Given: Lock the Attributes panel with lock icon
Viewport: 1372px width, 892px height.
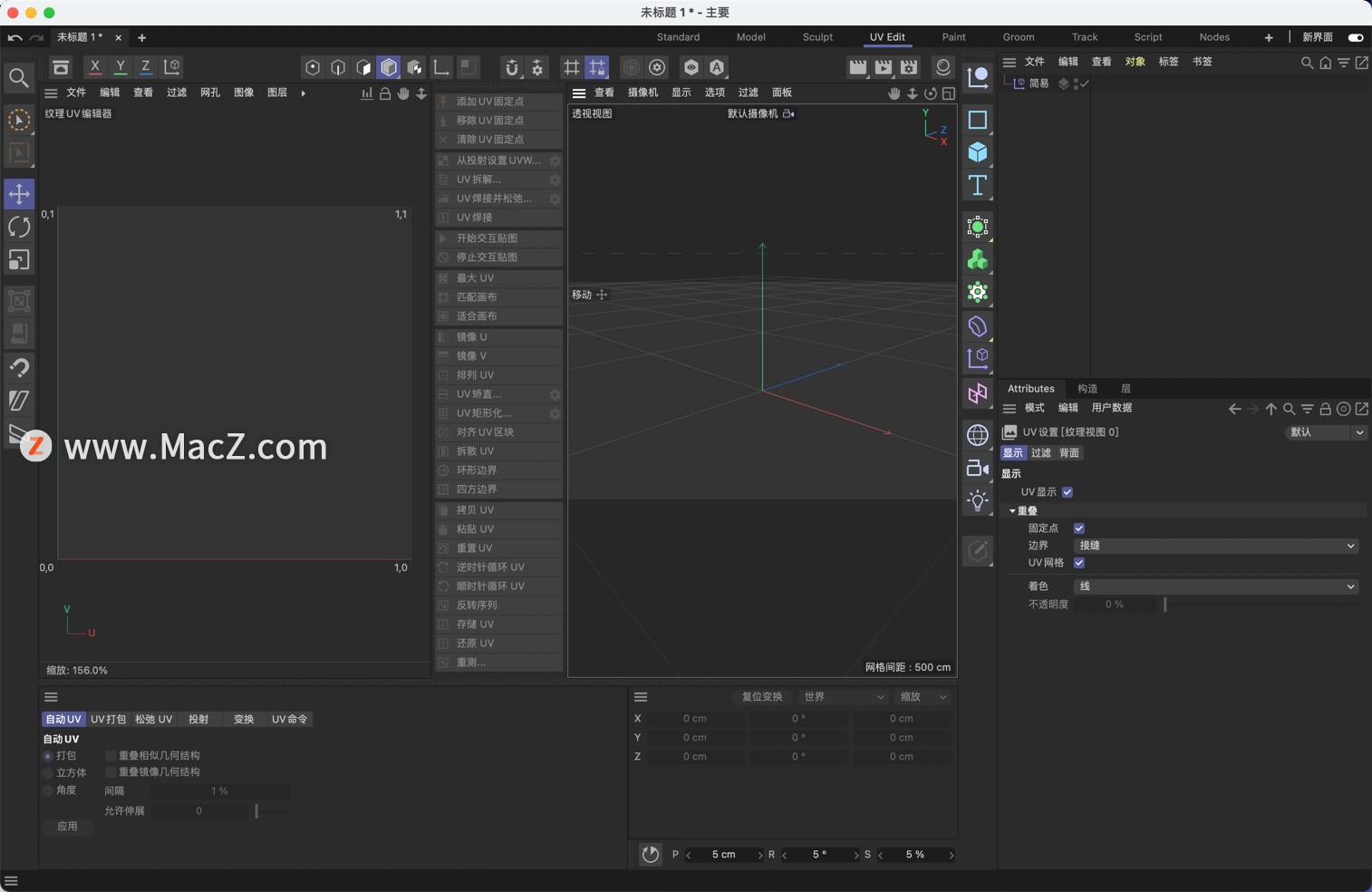Looking at the screenshot, I should click(1325, 409).
